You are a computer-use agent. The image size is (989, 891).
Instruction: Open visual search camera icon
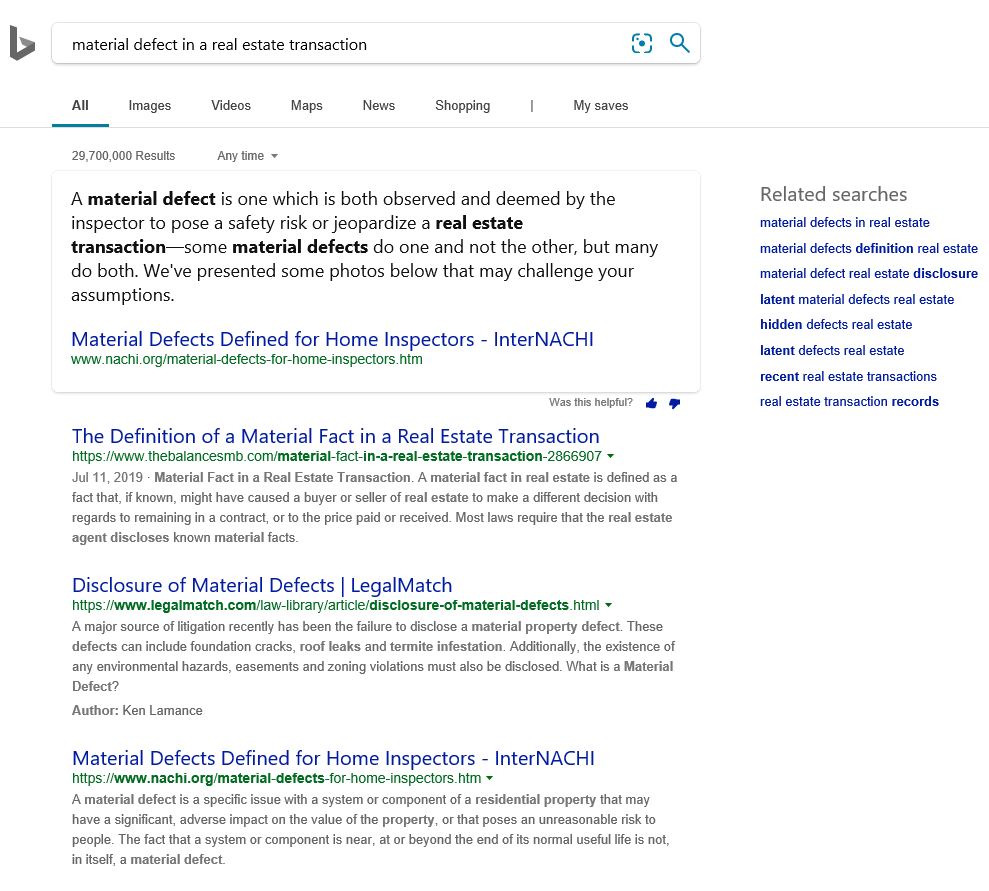pyautogui.click(x=641, y=44)
